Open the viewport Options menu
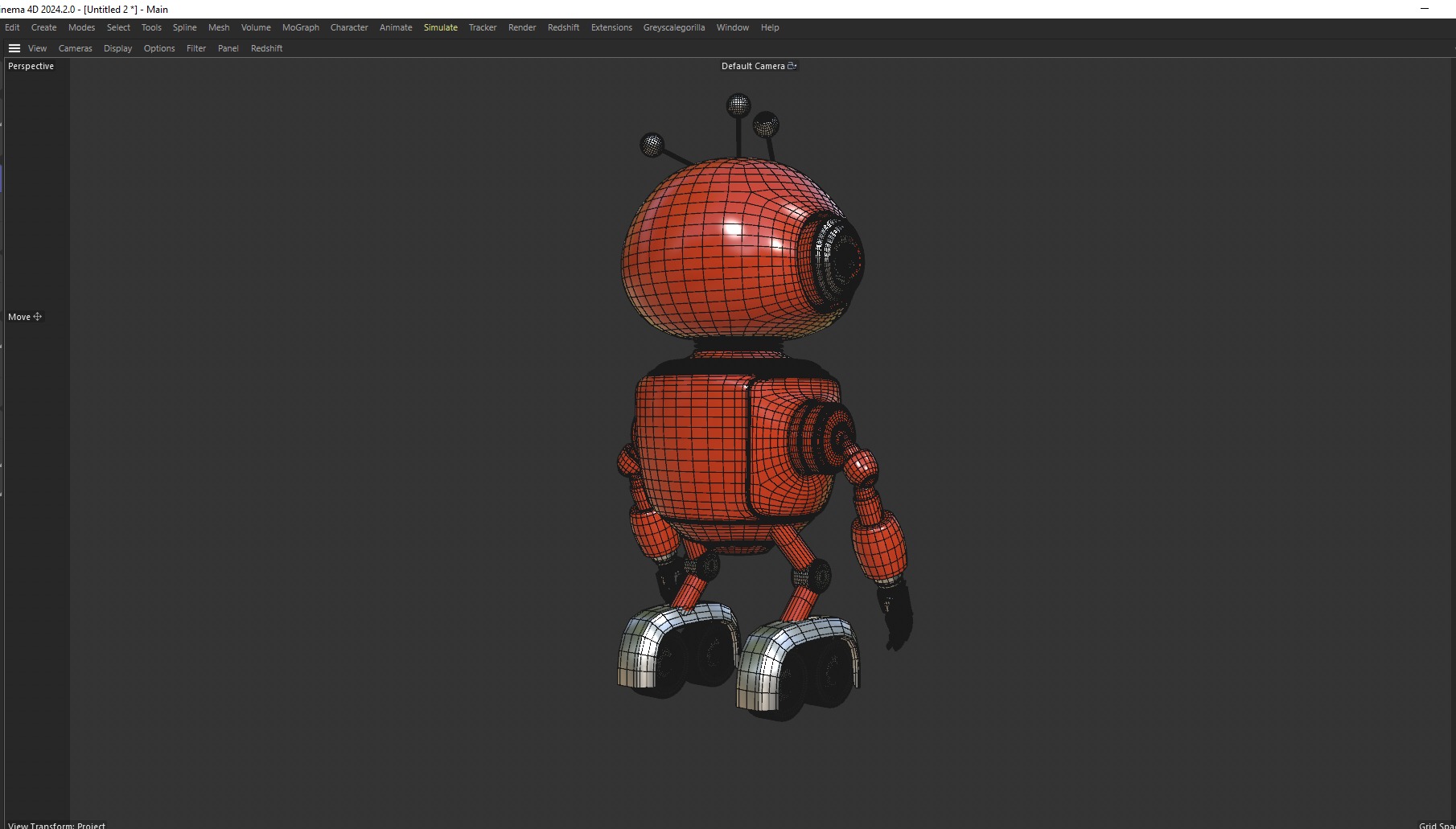 click(x=159, y=48)
